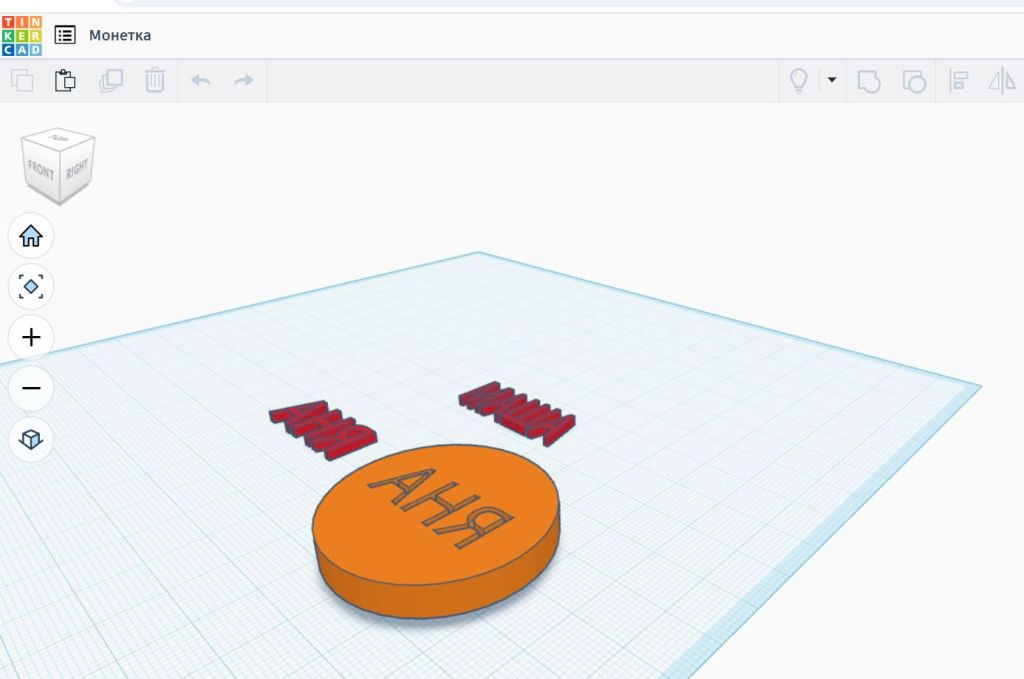Click the FRONT face of the view cube
The image size is (1024, 679).
(x=40, y=170)
